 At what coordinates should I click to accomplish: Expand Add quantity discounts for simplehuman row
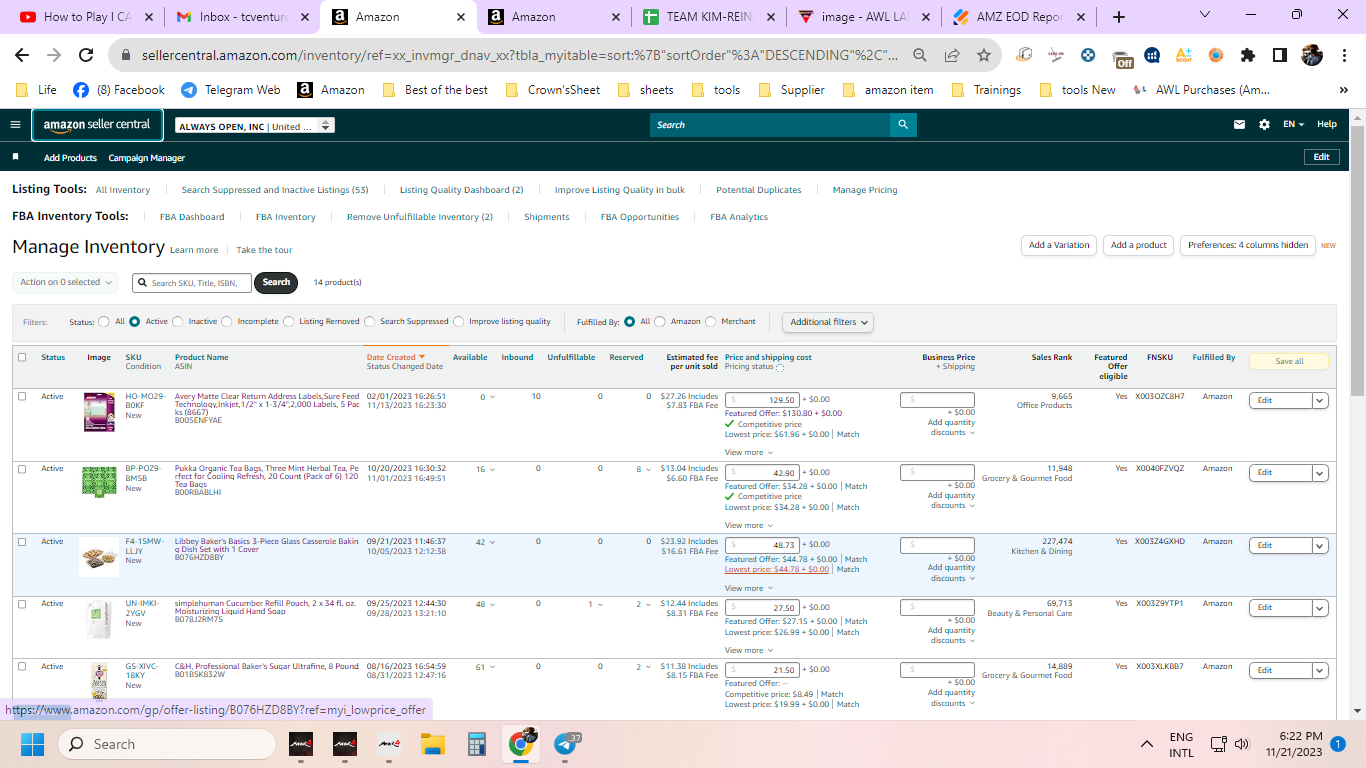tap(950, 635)
